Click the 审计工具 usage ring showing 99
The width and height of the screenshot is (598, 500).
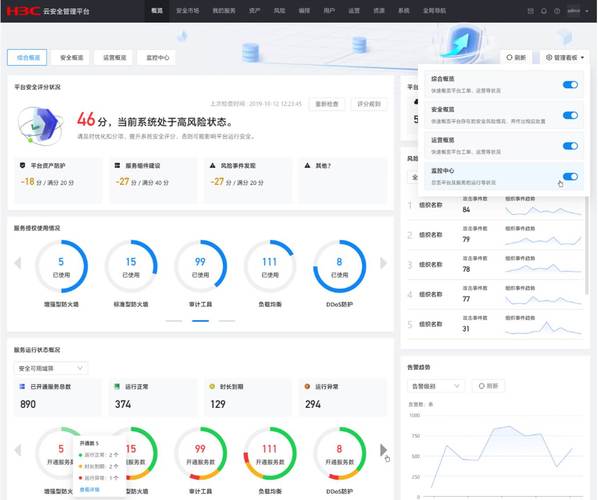[x=200, y=266]
